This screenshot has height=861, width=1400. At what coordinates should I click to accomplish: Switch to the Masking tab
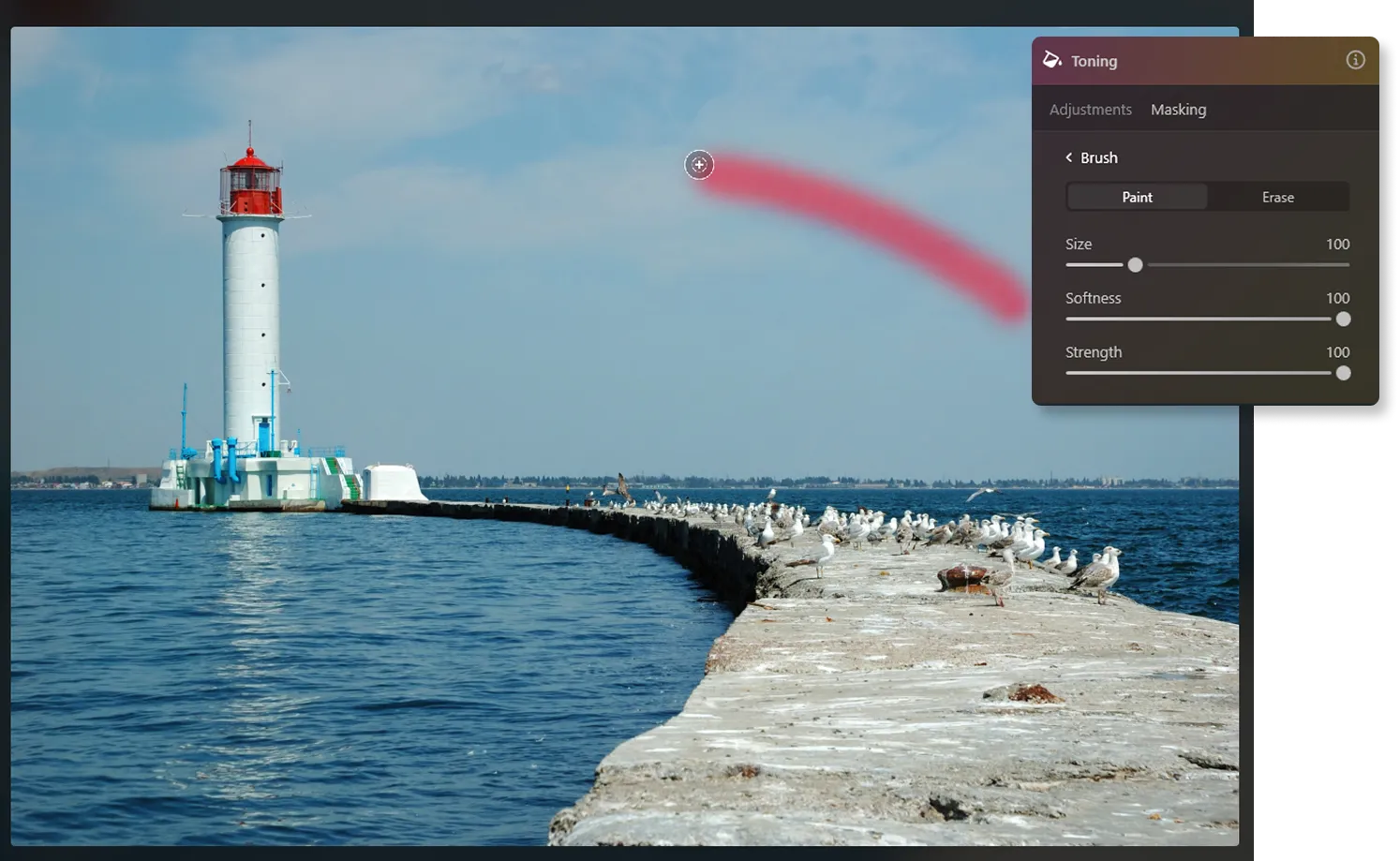click(1178, 110)
